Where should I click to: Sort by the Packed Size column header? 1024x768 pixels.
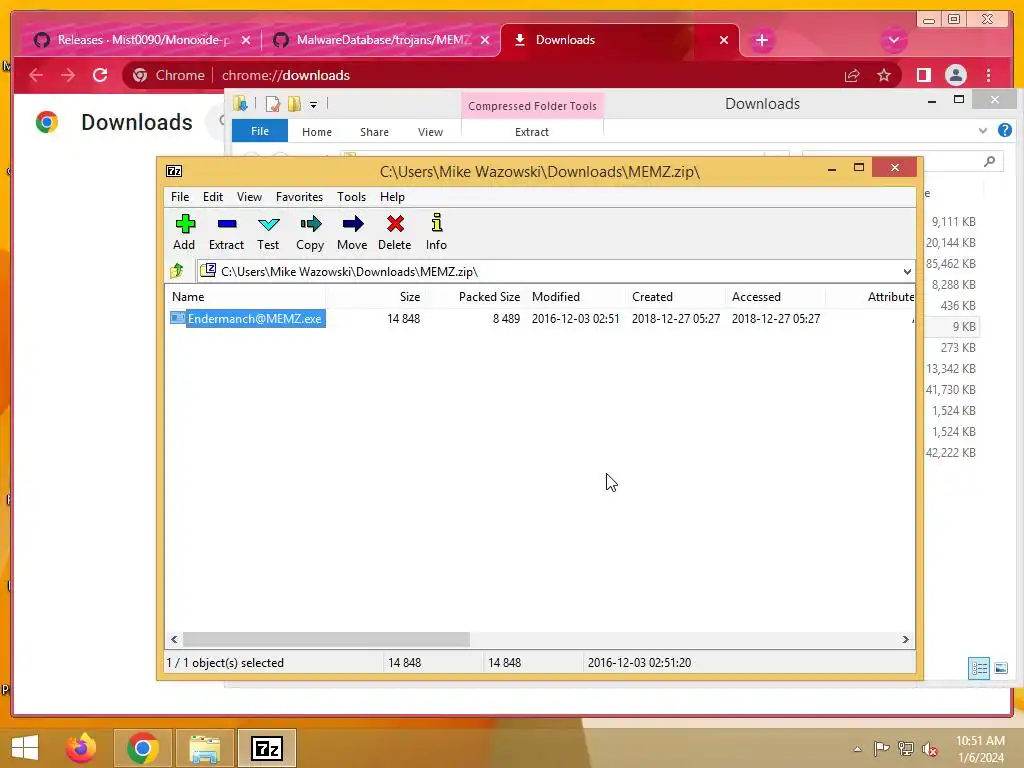pos(476,296)
